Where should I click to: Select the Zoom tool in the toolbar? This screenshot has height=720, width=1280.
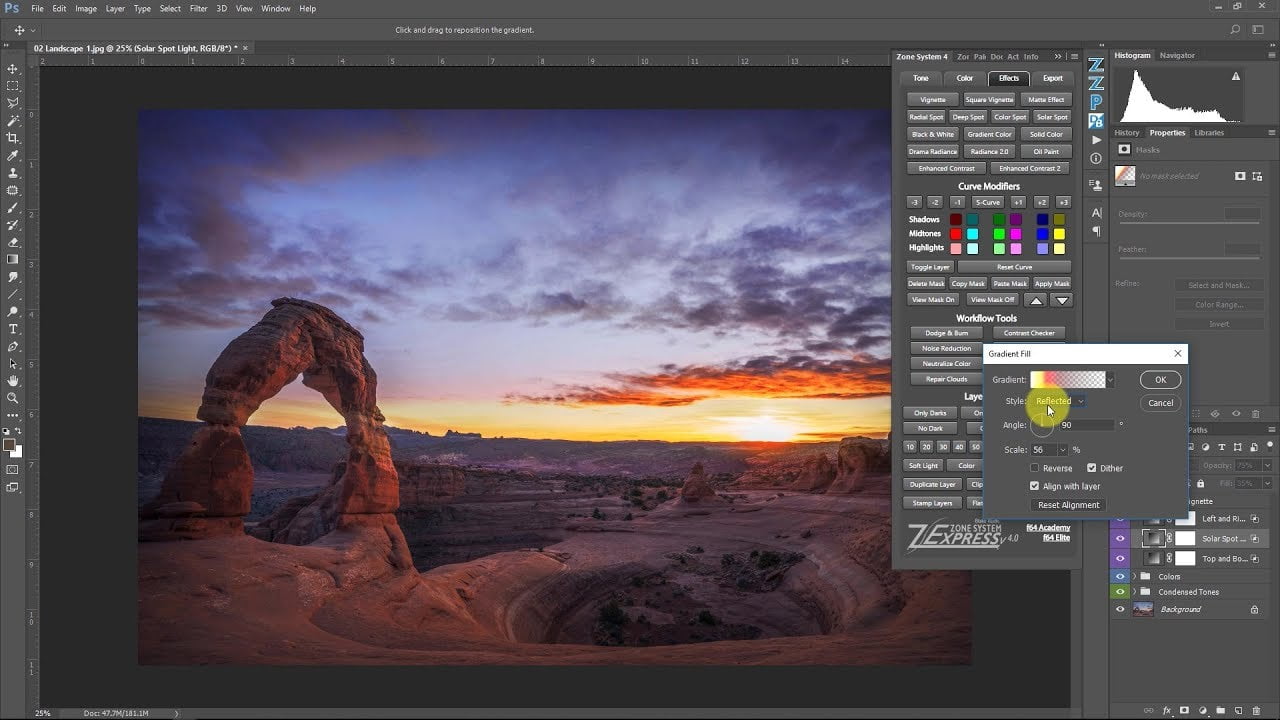coord(13,398)
